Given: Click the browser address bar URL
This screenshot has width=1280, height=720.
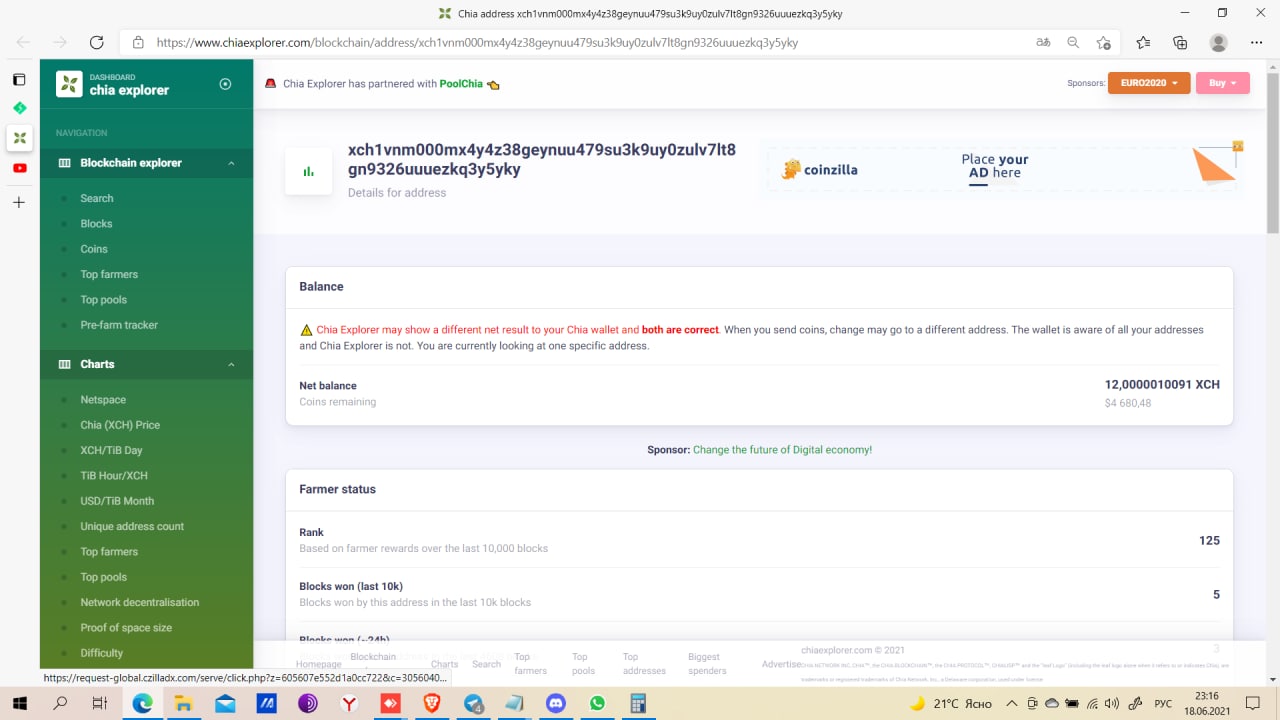Looking at the screenshot, I should point(477,43).
